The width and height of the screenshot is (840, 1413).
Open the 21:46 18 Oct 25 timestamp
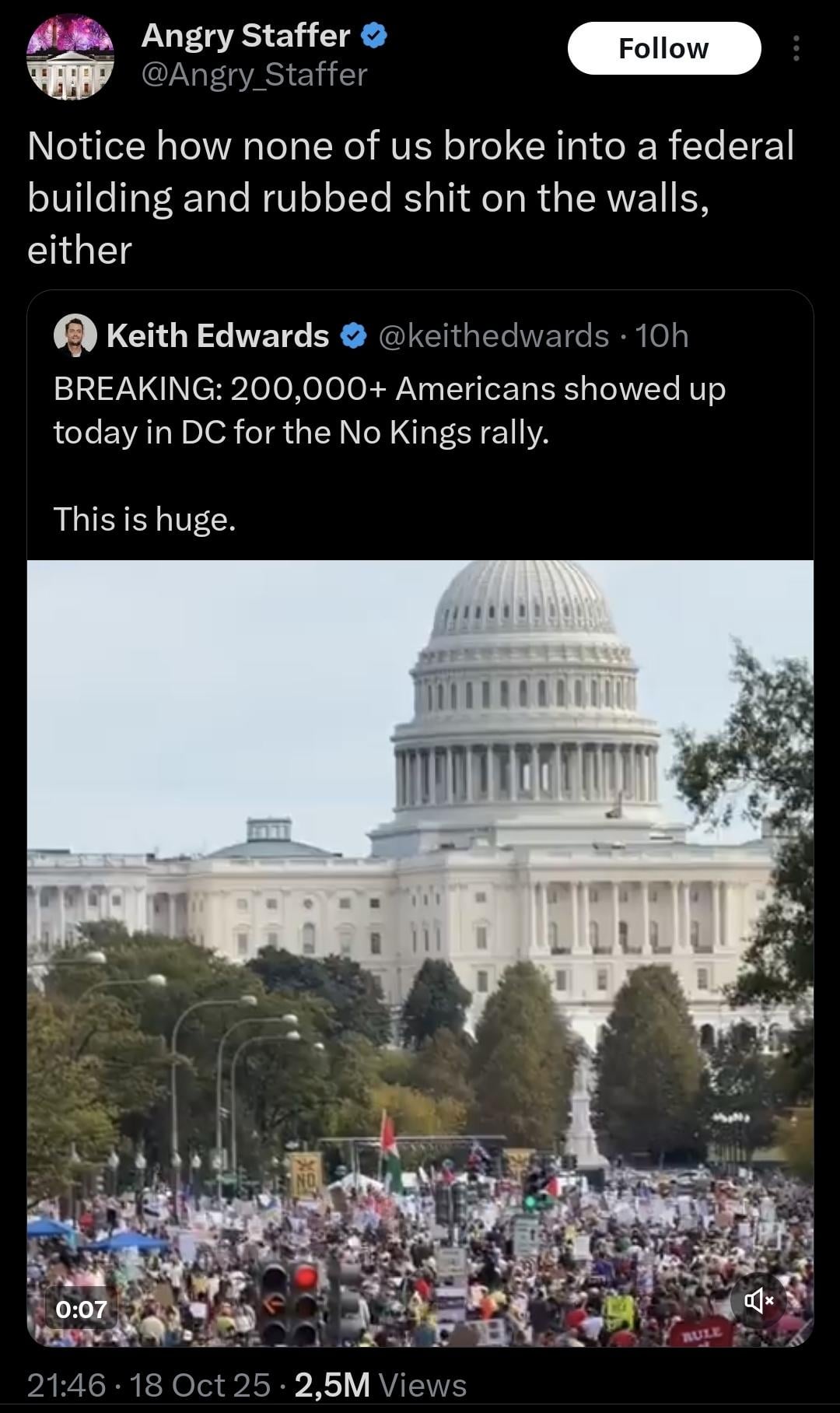pyautogui.click(x=149, y=1385)
